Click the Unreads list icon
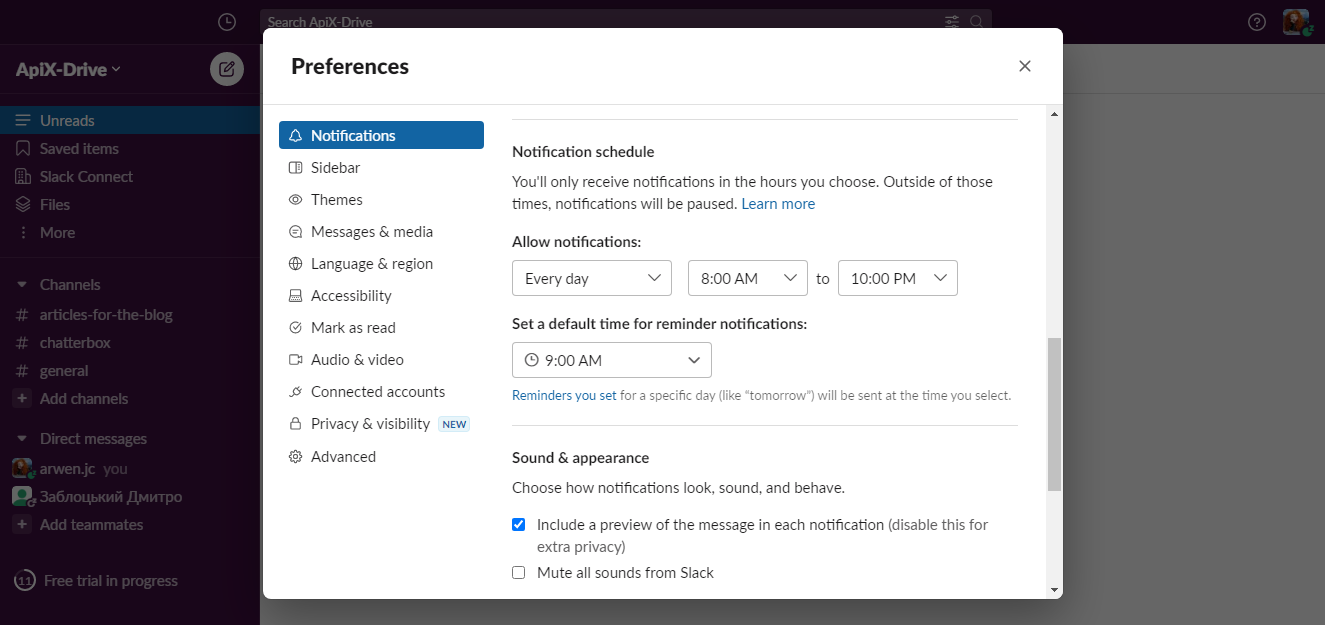This screenshot has width=1325, height=625. click(x=22, y=120)
